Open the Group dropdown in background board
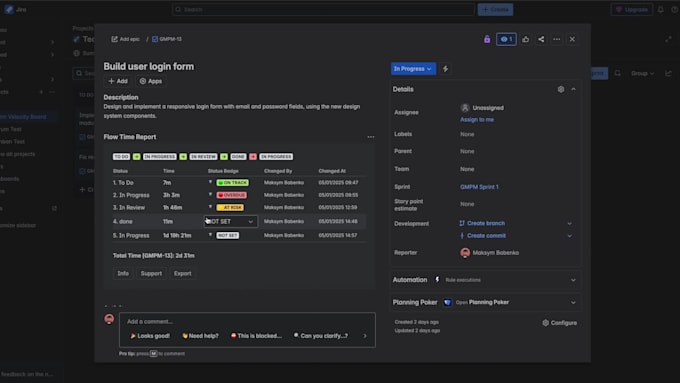 coord(642,74)
